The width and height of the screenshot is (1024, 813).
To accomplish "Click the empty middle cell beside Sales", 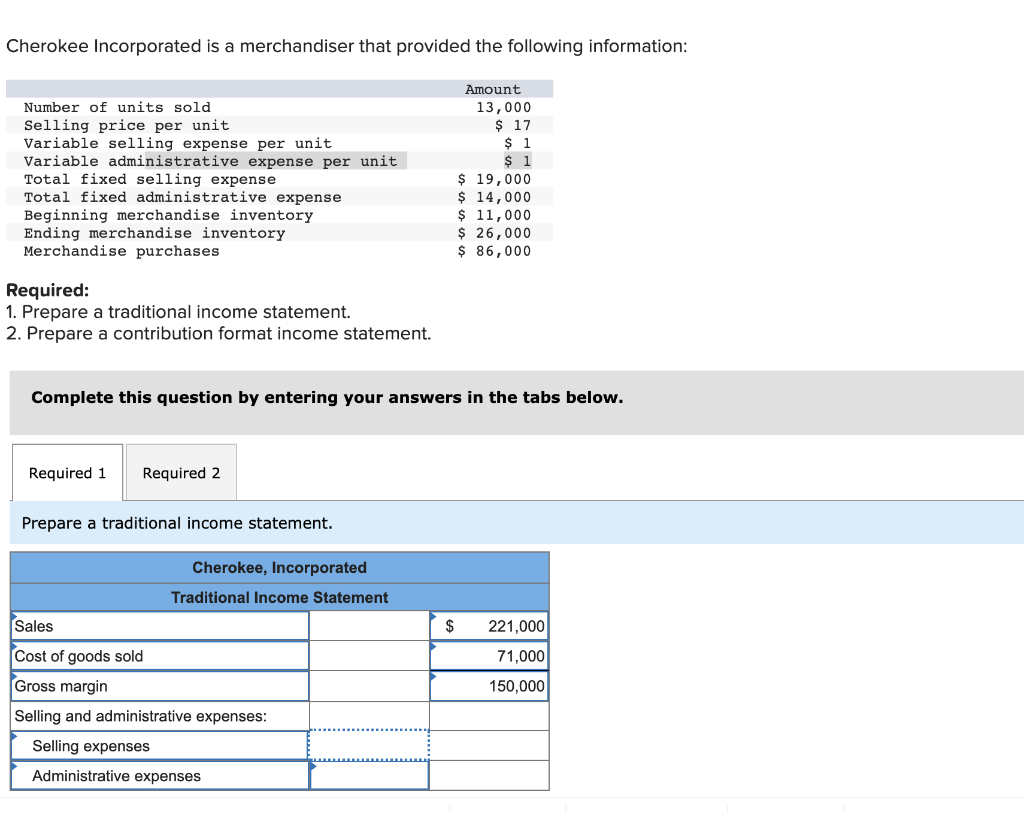I will coord(369,626).
